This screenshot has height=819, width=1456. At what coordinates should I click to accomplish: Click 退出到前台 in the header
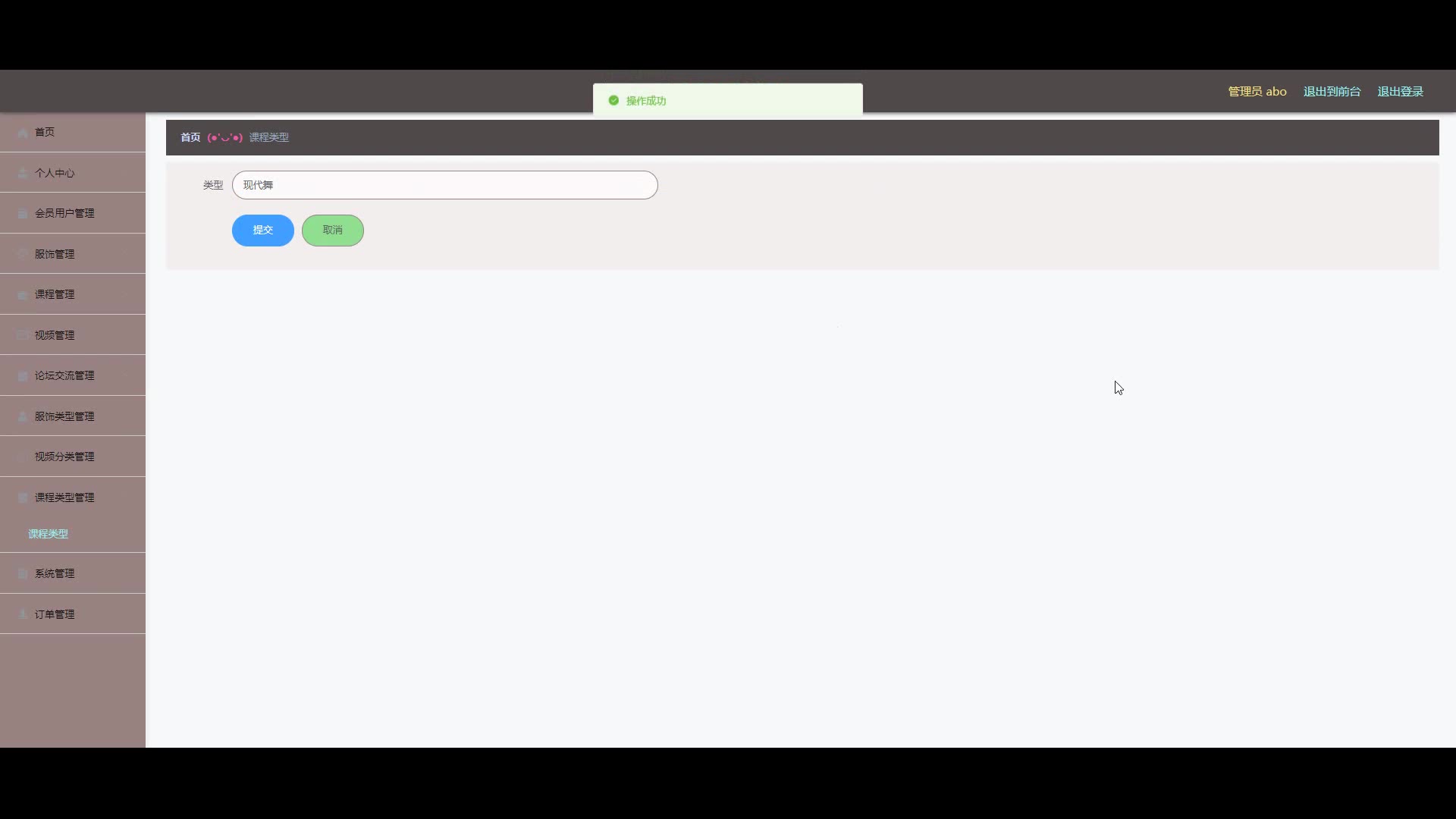pos(1332,92)
